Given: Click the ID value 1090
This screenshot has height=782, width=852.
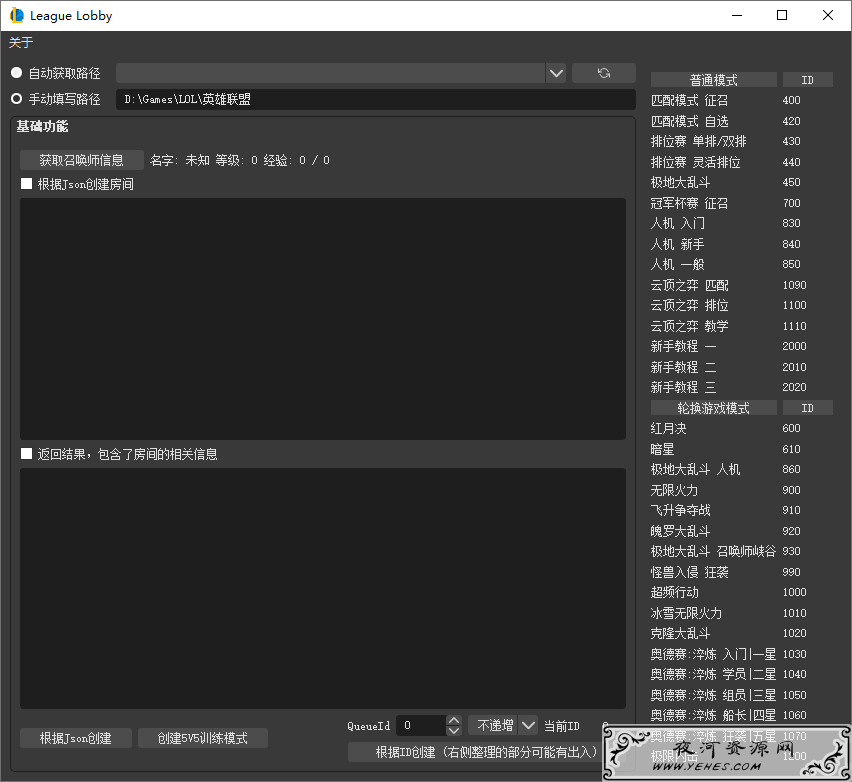Looking at the screenshot, I should tap(794, 285).
